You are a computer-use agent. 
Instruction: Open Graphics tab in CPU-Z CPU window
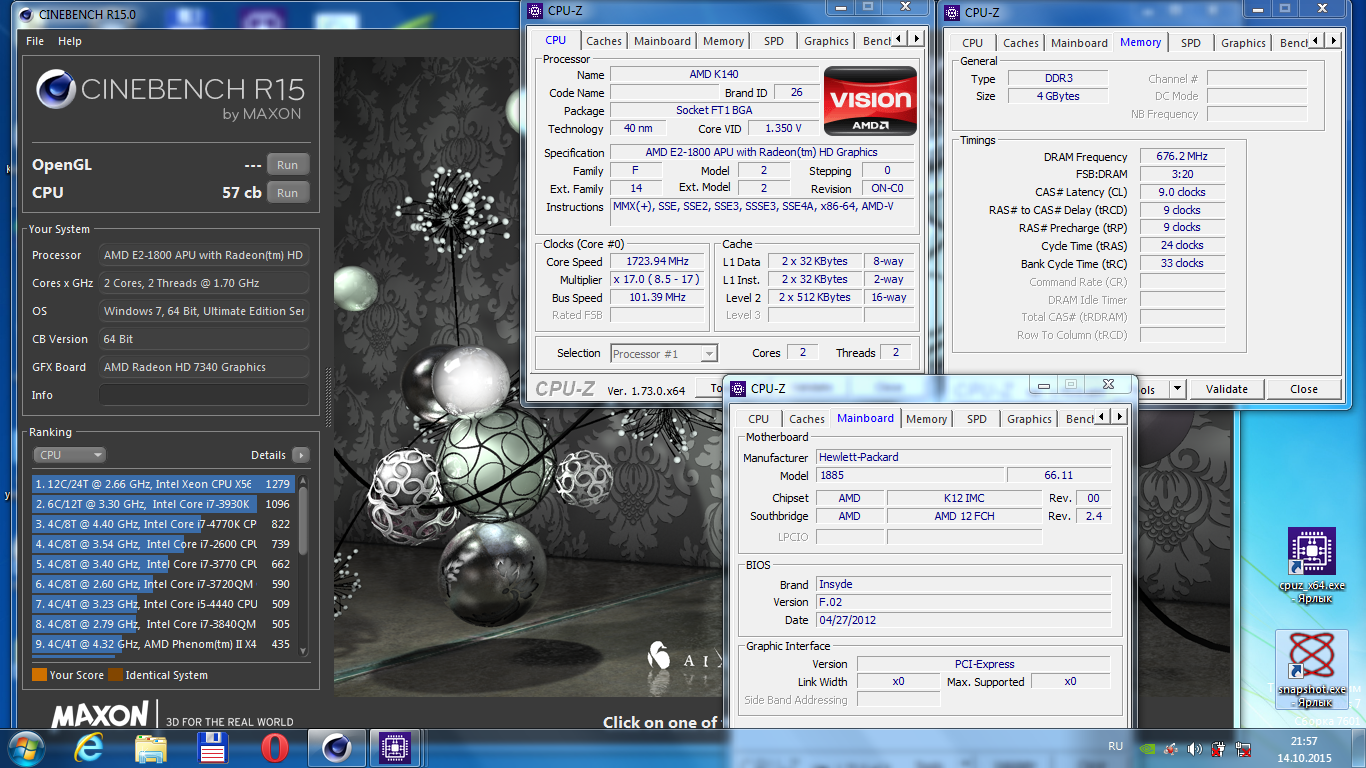[826, 41]
